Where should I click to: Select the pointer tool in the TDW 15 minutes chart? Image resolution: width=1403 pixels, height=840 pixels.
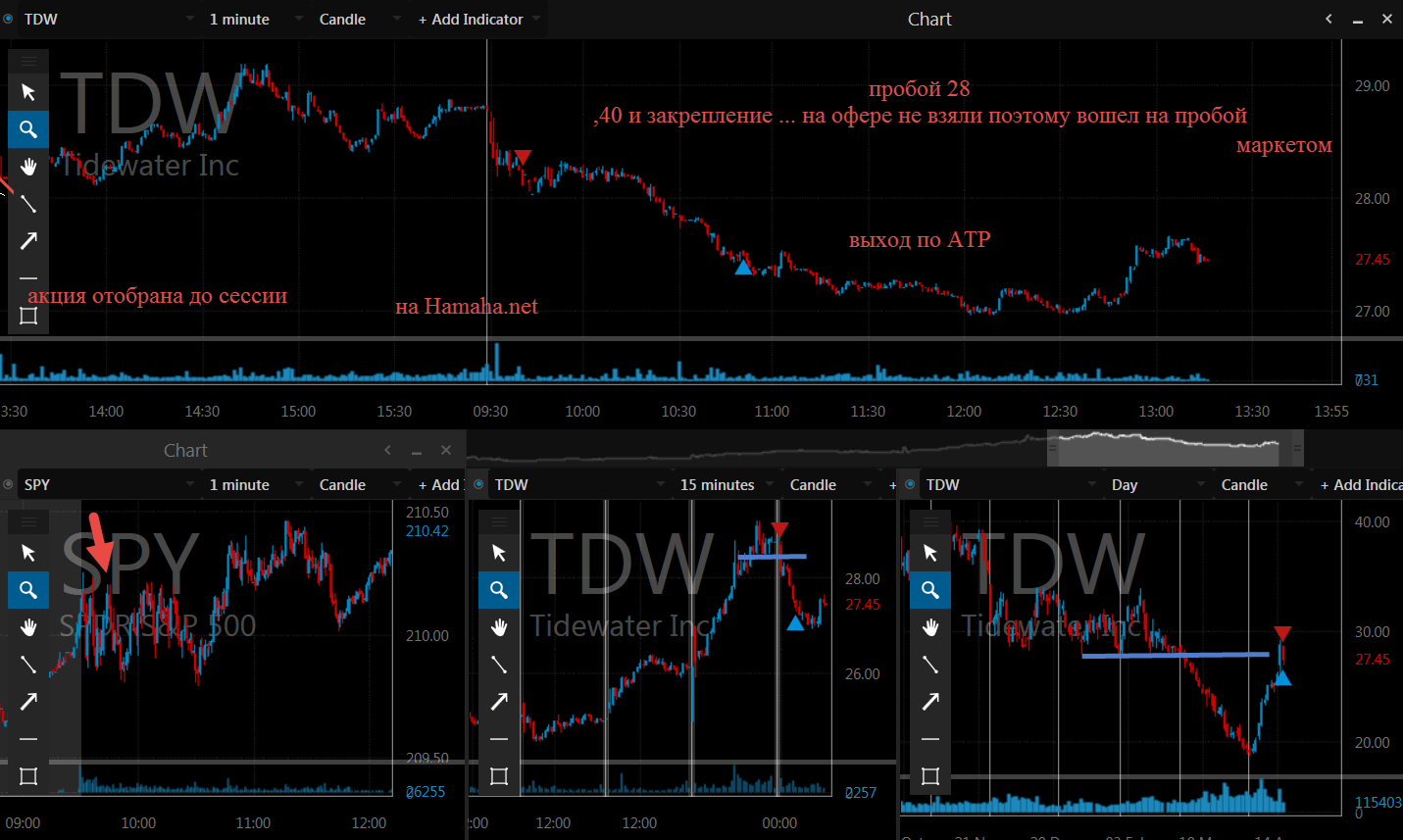click(x=499, y=553)
